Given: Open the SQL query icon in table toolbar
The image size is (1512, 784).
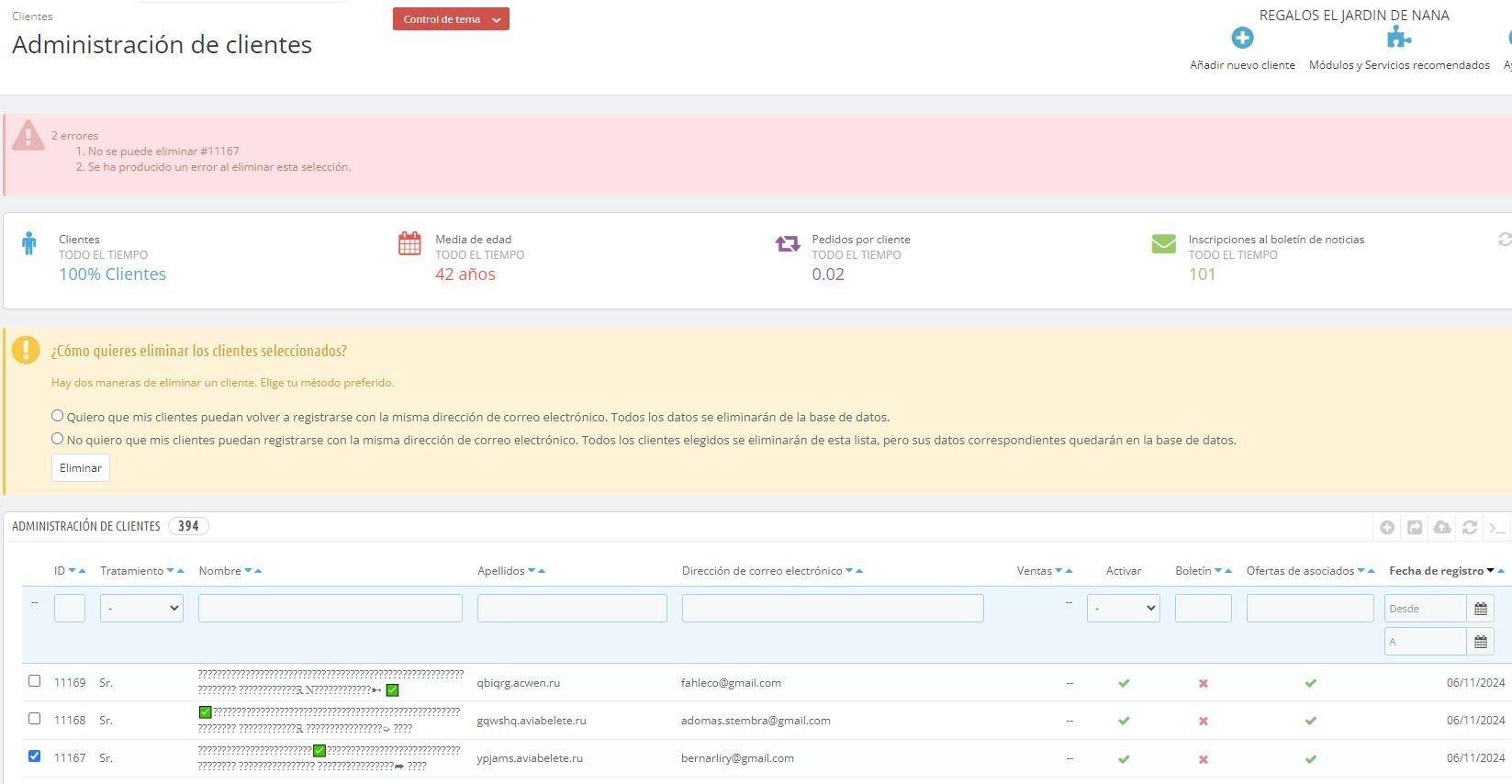Looking at the screenshot, I should click(1497, 527).
